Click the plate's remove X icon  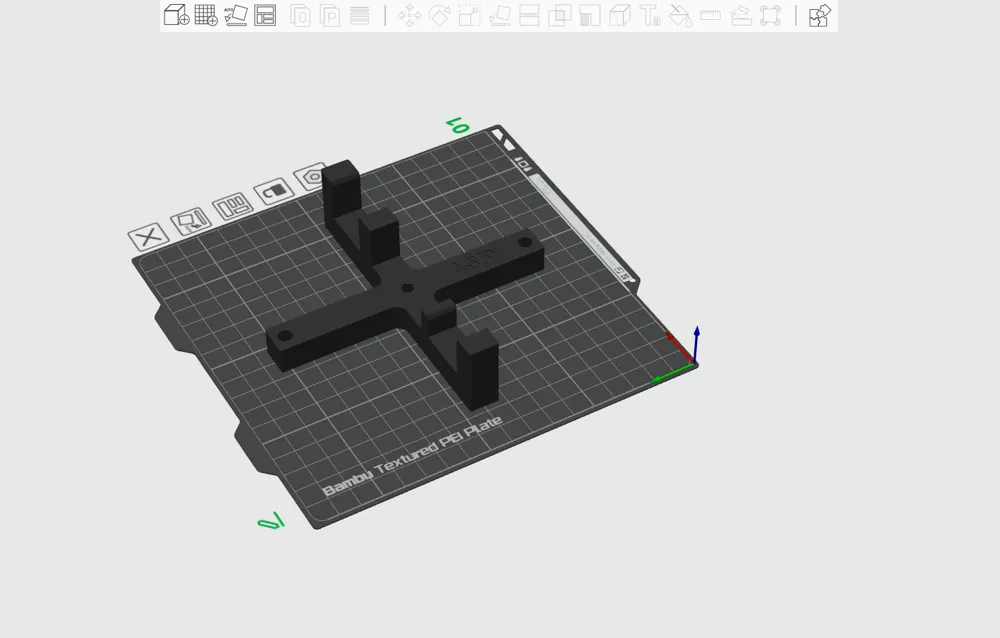coord(149,237)
